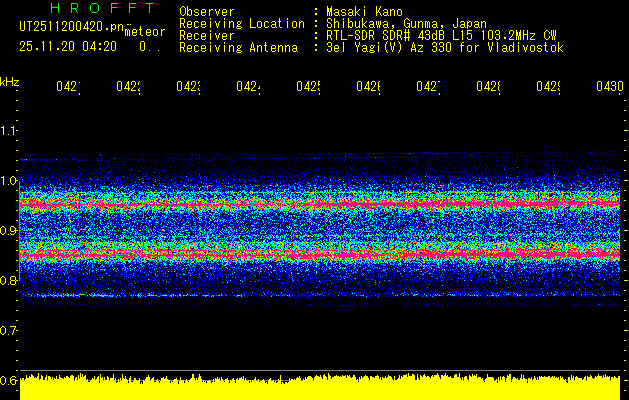Click the date stamp 25.11.20 04:20
The width and height of the screenshot is (629, 400).
click(x=68, y=47)
